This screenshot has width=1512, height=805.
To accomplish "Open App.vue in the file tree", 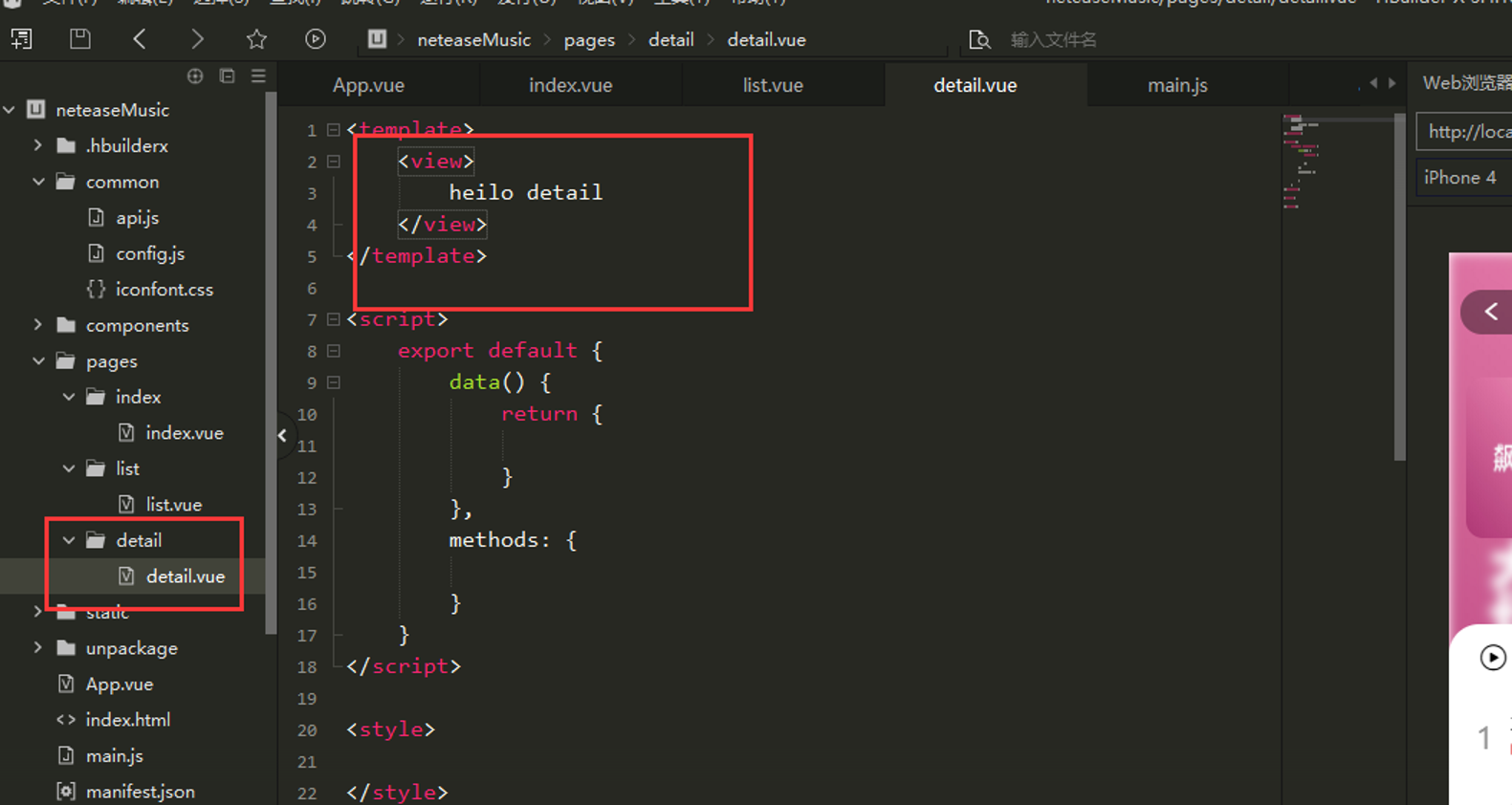I will 120,685.
